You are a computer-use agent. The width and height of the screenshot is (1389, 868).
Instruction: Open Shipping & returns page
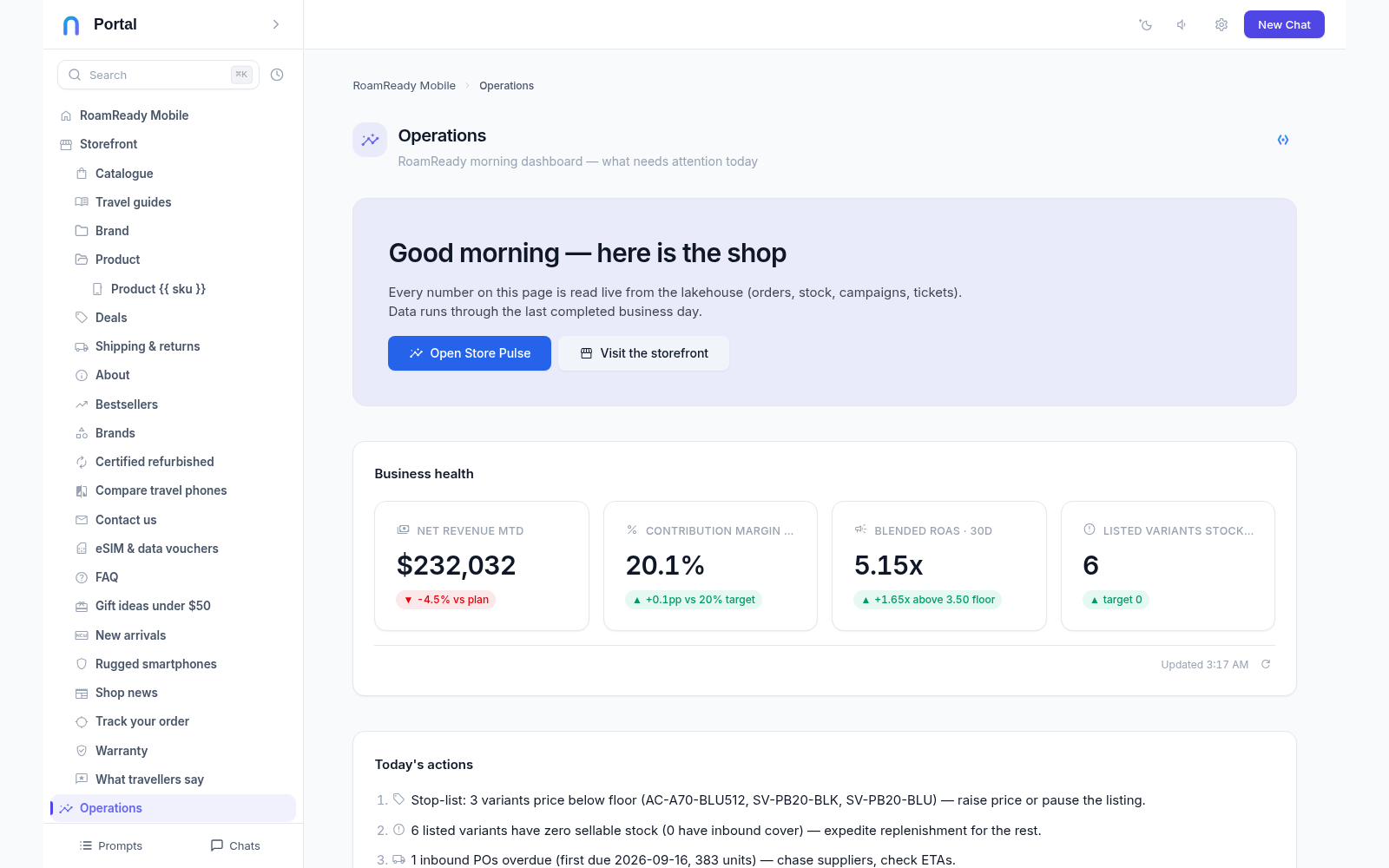pyautogui.click(x=181, y=346)
